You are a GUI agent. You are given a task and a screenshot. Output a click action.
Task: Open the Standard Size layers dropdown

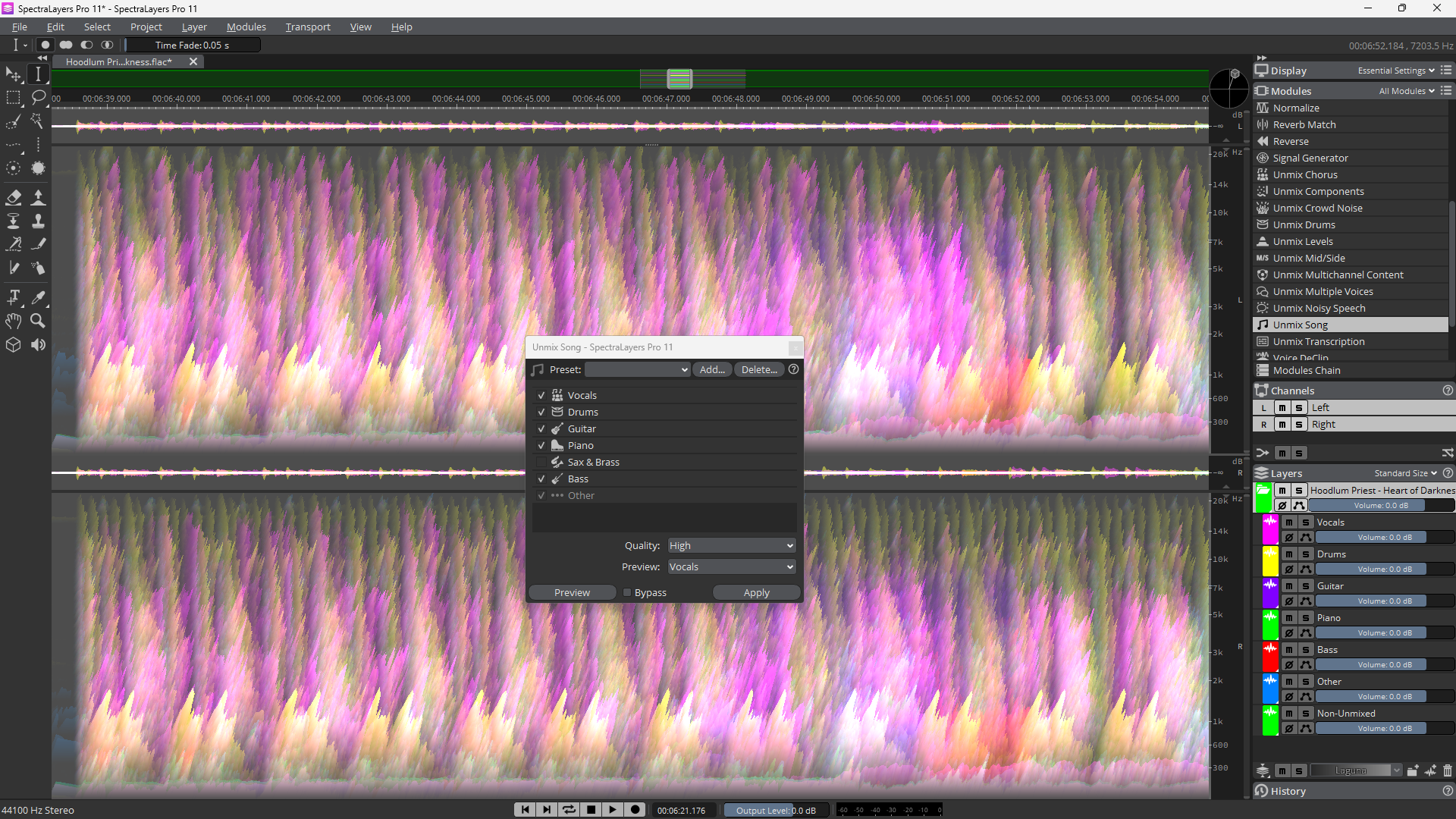[1405, 473]
